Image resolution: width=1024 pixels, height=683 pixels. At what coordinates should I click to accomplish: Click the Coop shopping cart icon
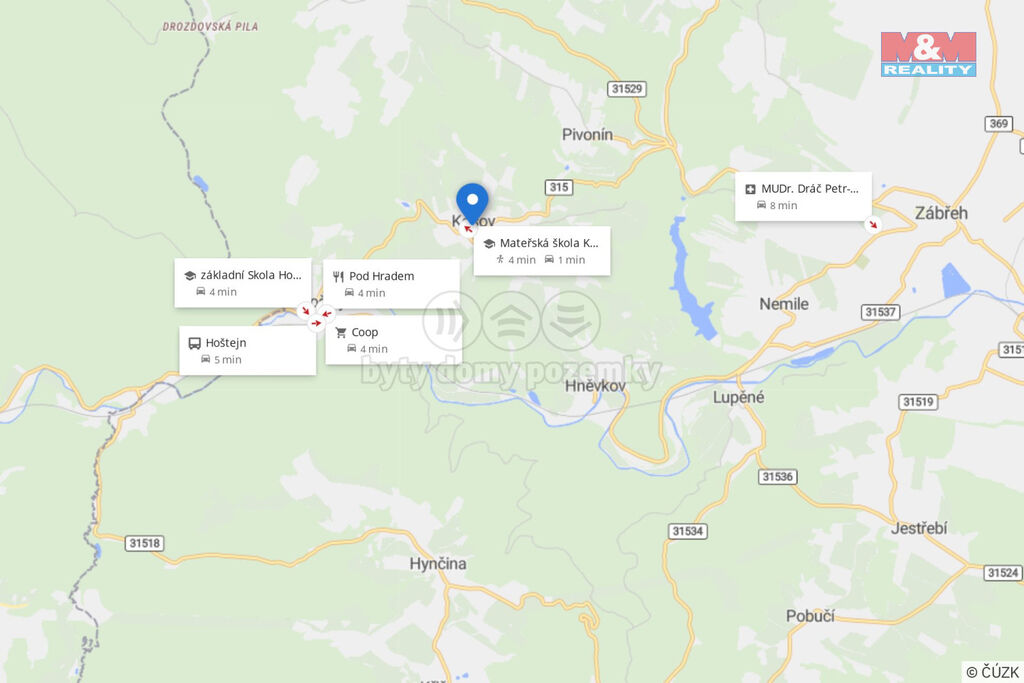click(x=341, y=333)
